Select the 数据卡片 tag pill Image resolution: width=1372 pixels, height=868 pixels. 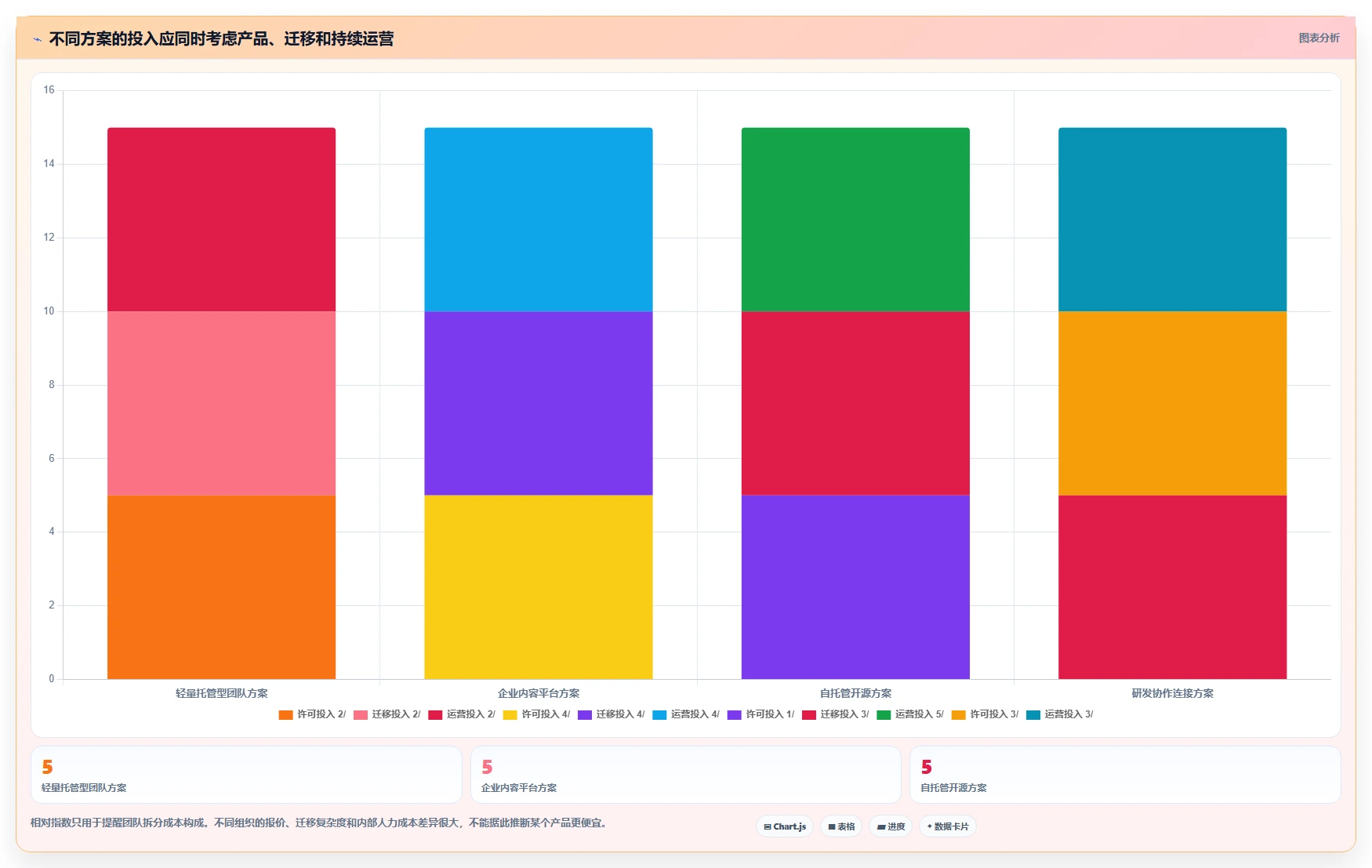(948, 826)
